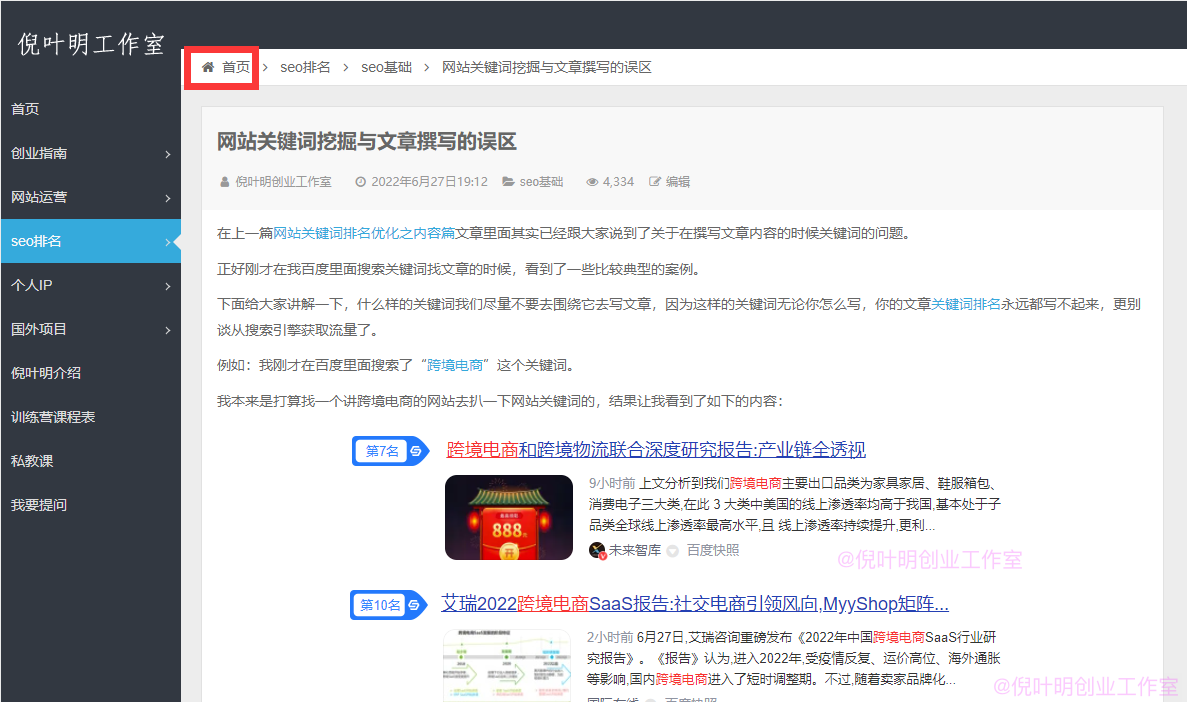Click 跨境电商 inline link in paragraph
Screen dimensions: 1187x702
[455, 365]
